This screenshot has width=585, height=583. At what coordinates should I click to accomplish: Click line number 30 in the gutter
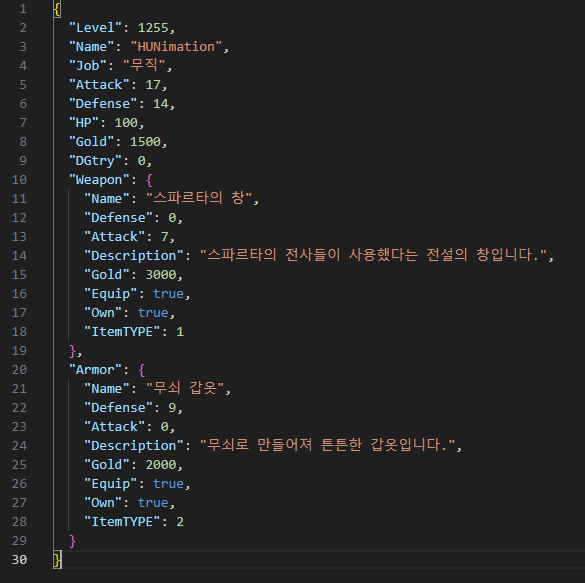pyautogui.click(x=19, y=560)
